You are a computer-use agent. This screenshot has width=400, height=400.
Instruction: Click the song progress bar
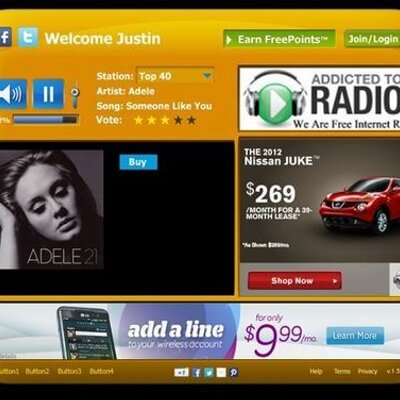45,119
